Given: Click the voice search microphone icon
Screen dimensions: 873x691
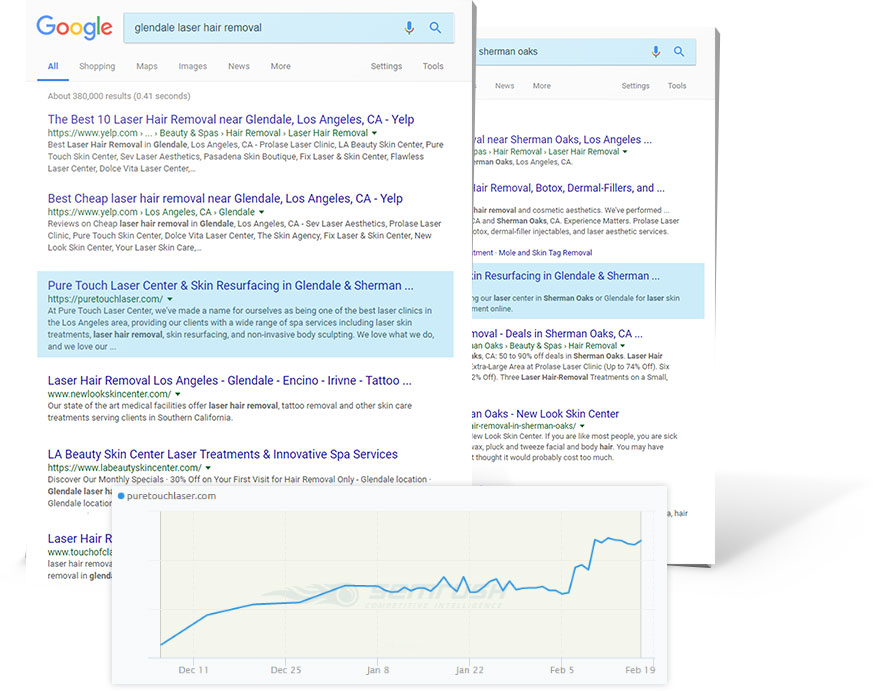Looking at the screenshot, I should point(409,27).
